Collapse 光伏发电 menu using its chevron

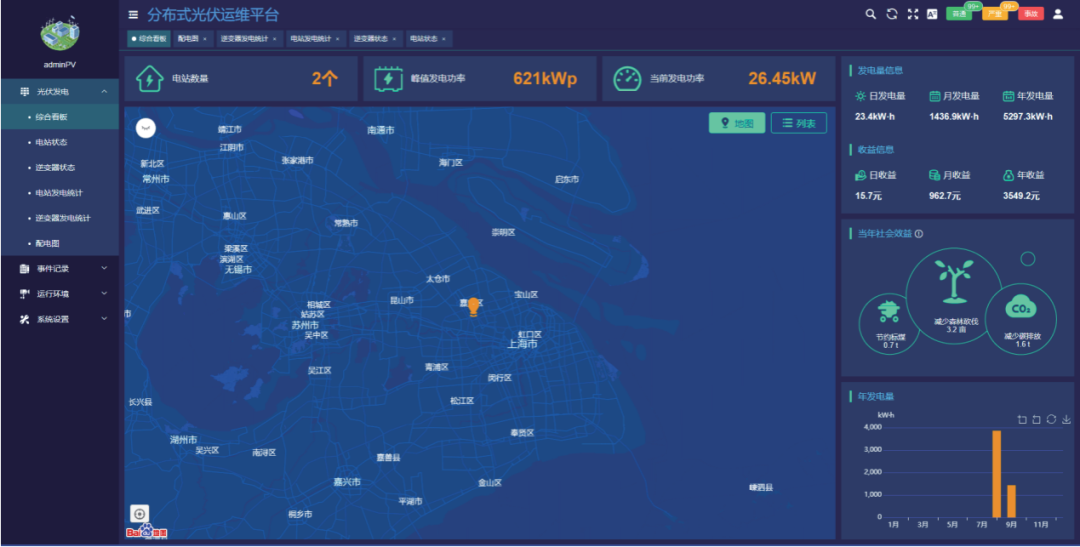[x=104, y=92]
